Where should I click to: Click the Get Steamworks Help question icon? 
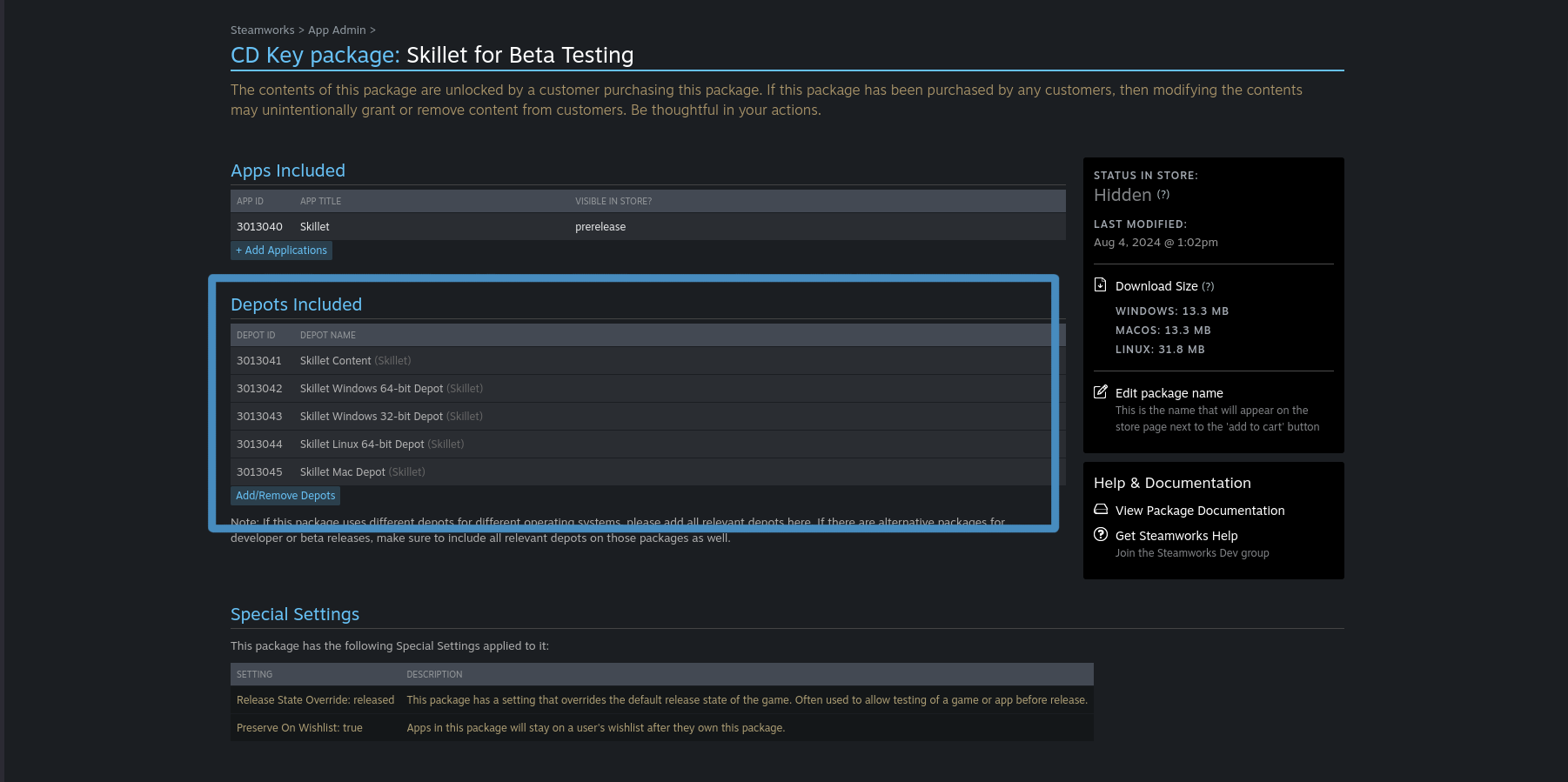1100,535
